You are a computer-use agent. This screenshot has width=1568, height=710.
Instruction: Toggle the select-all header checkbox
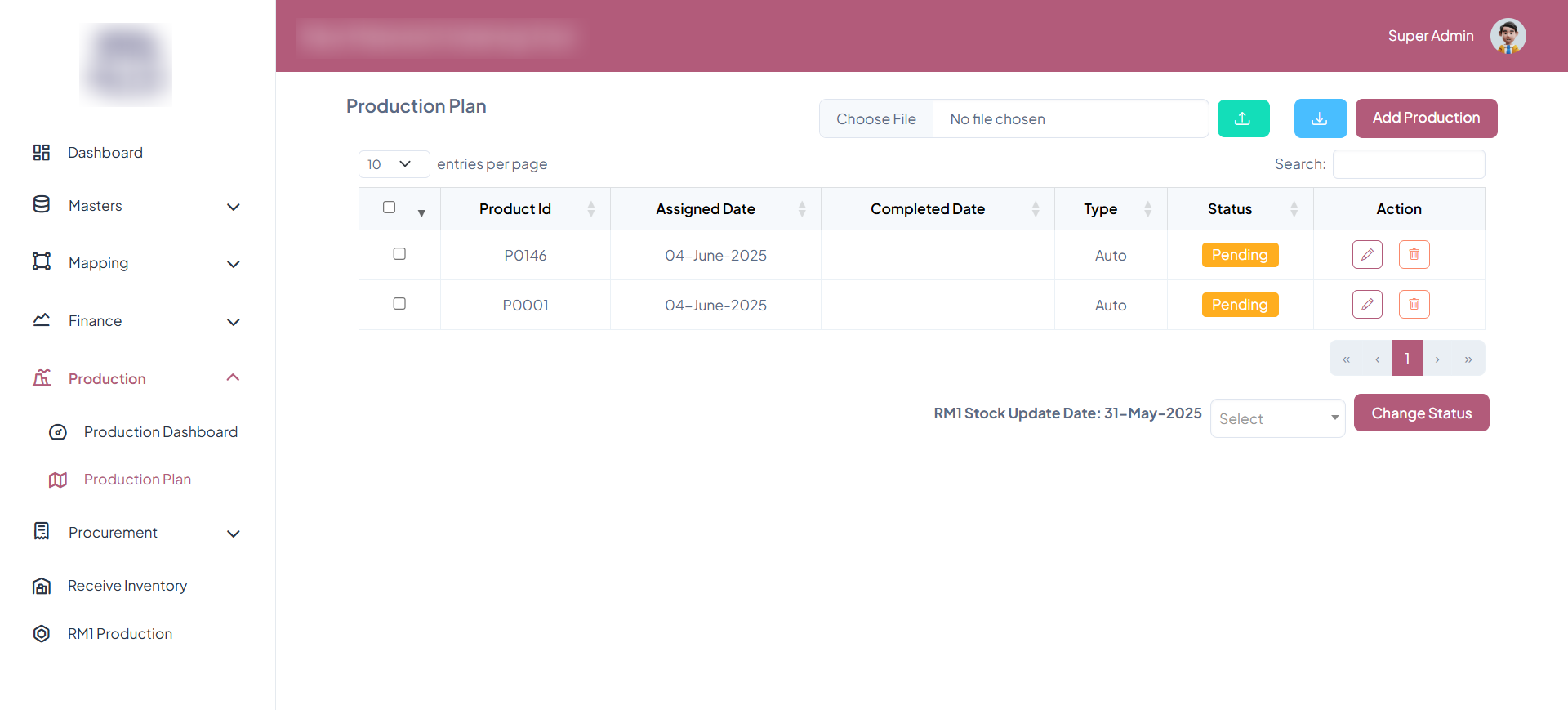390,208
